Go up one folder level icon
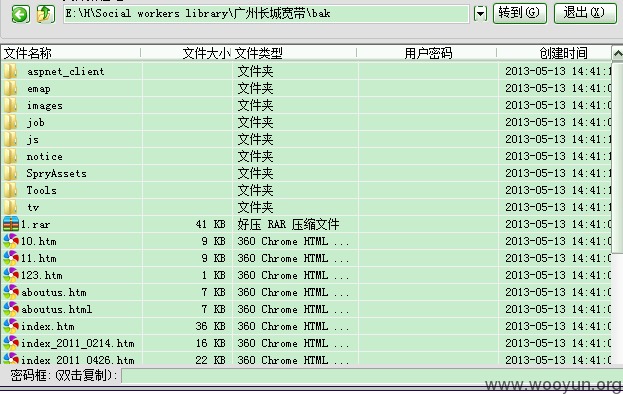 coord(46,14)
